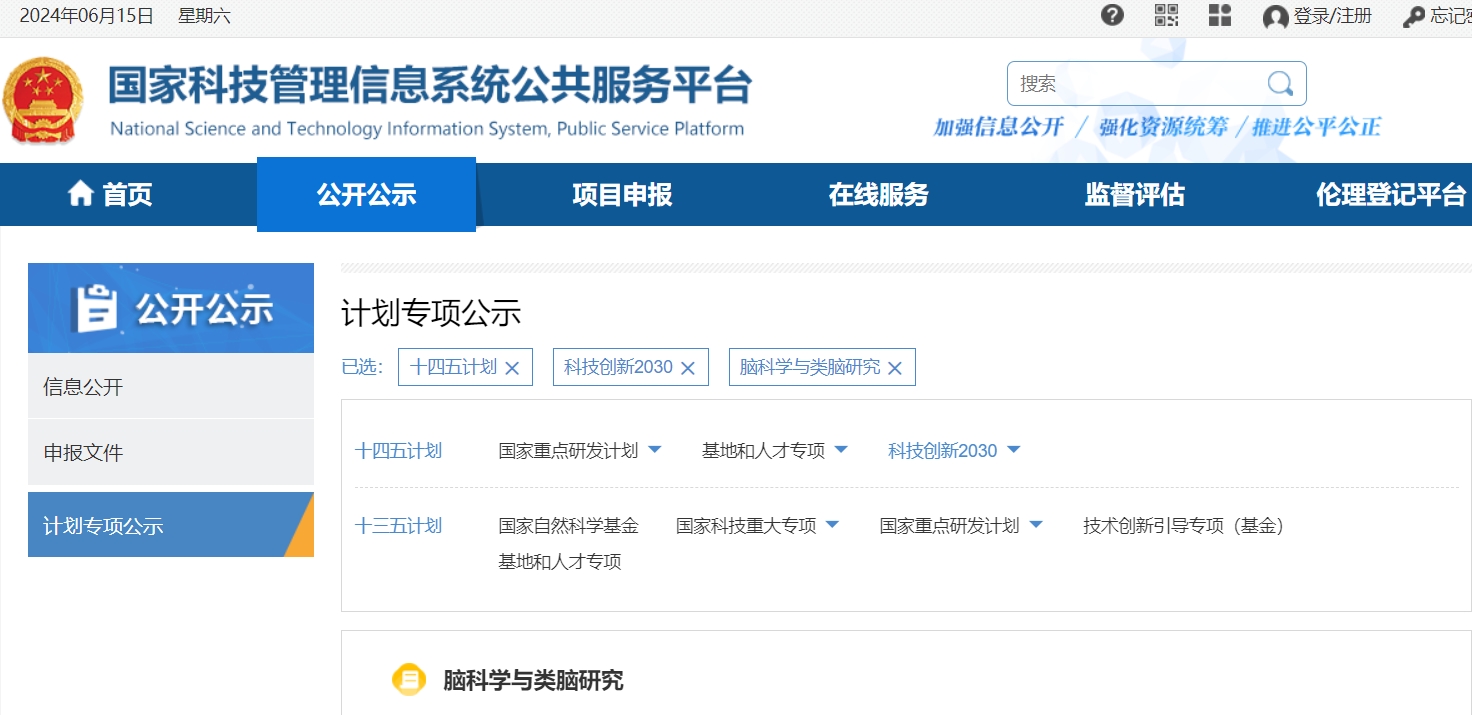Open the QR code icon
Viewport: 1472px width, 715px height.
click(x=1166, y=15)
